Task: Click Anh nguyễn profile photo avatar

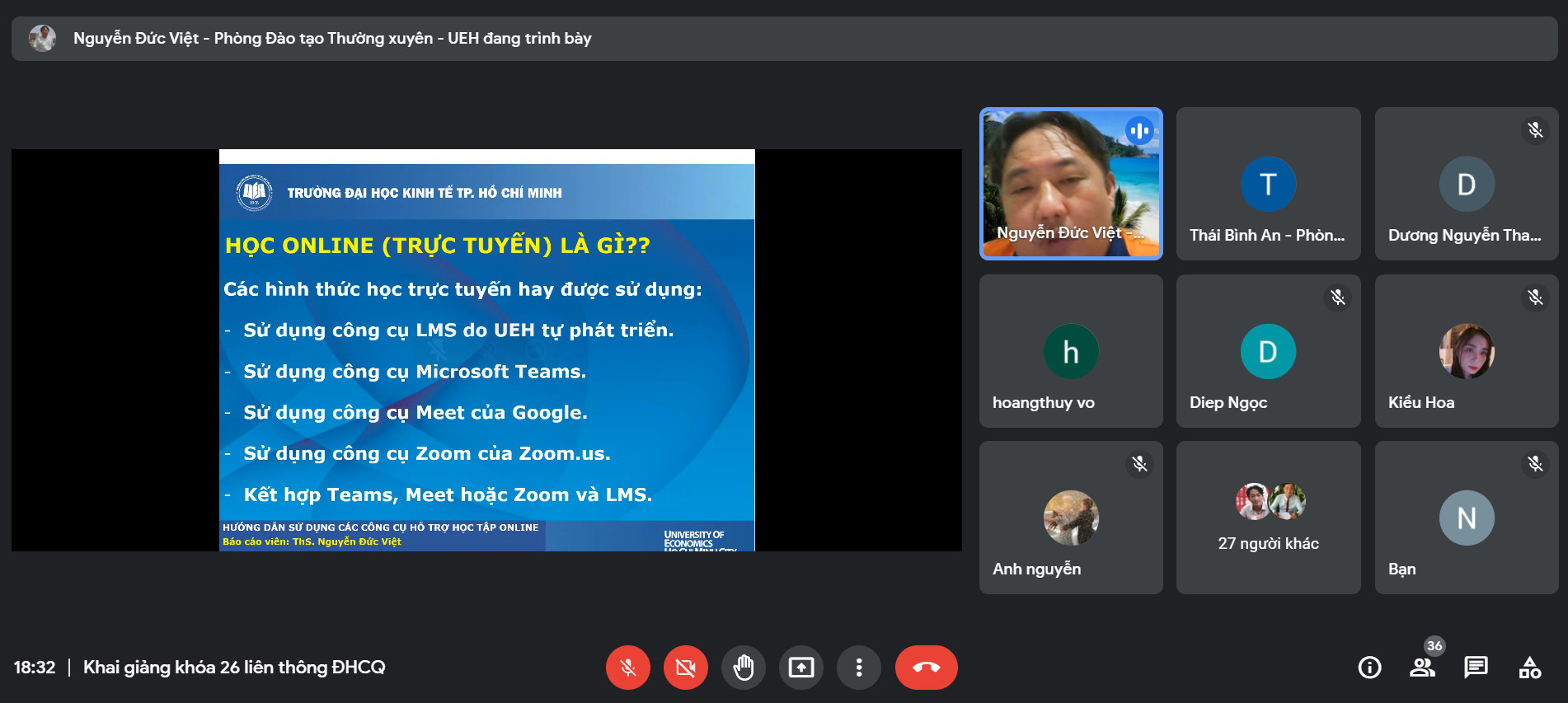Action: coord(1071,518)
